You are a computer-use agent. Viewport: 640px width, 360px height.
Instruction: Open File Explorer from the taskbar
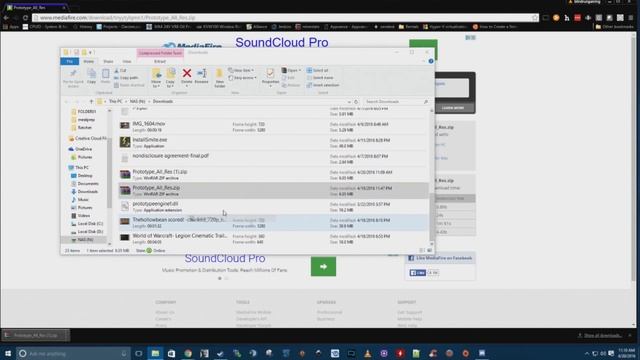click(x=155, y=353)
